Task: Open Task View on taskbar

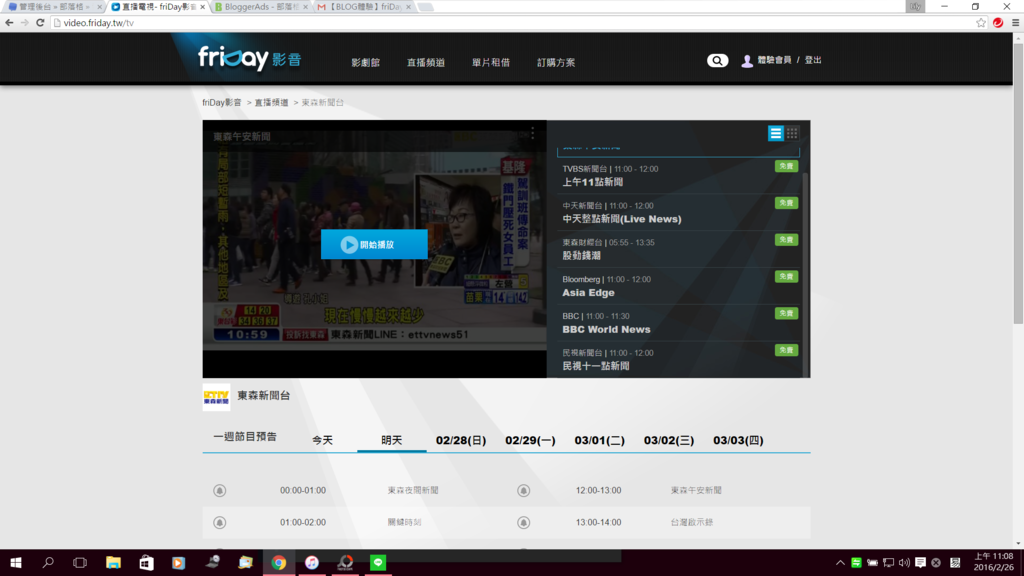Action: [80, 562]
